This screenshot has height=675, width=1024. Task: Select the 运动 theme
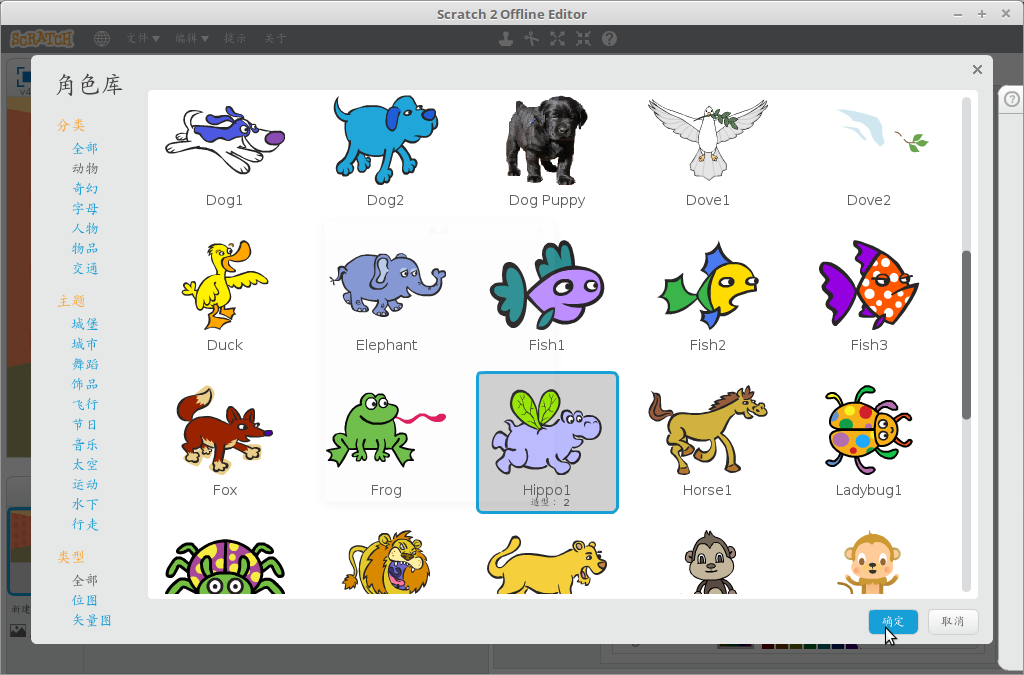click(85, 485)
